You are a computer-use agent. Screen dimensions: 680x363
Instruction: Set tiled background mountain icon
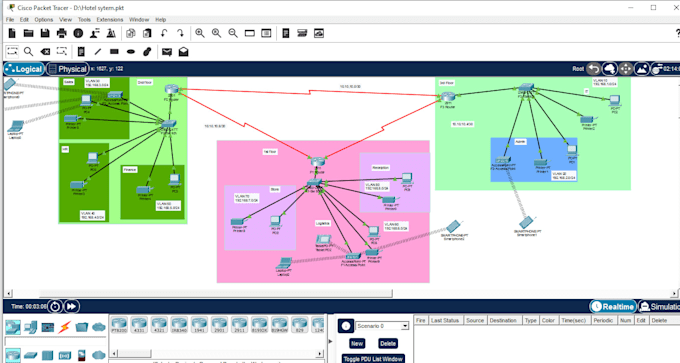click(x=642, y=69)
